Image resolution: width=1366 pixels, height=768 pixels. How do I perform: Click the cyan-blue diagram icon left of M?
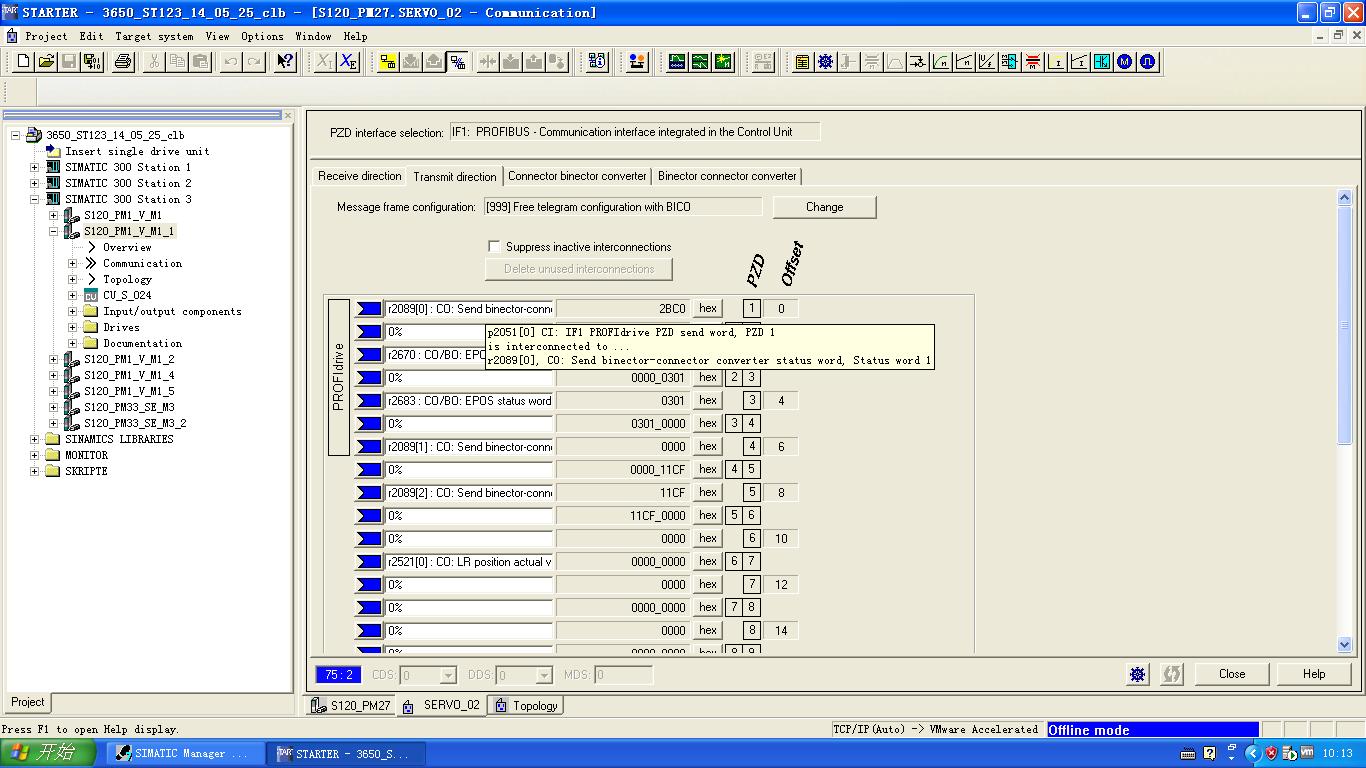click(1101, 62)
